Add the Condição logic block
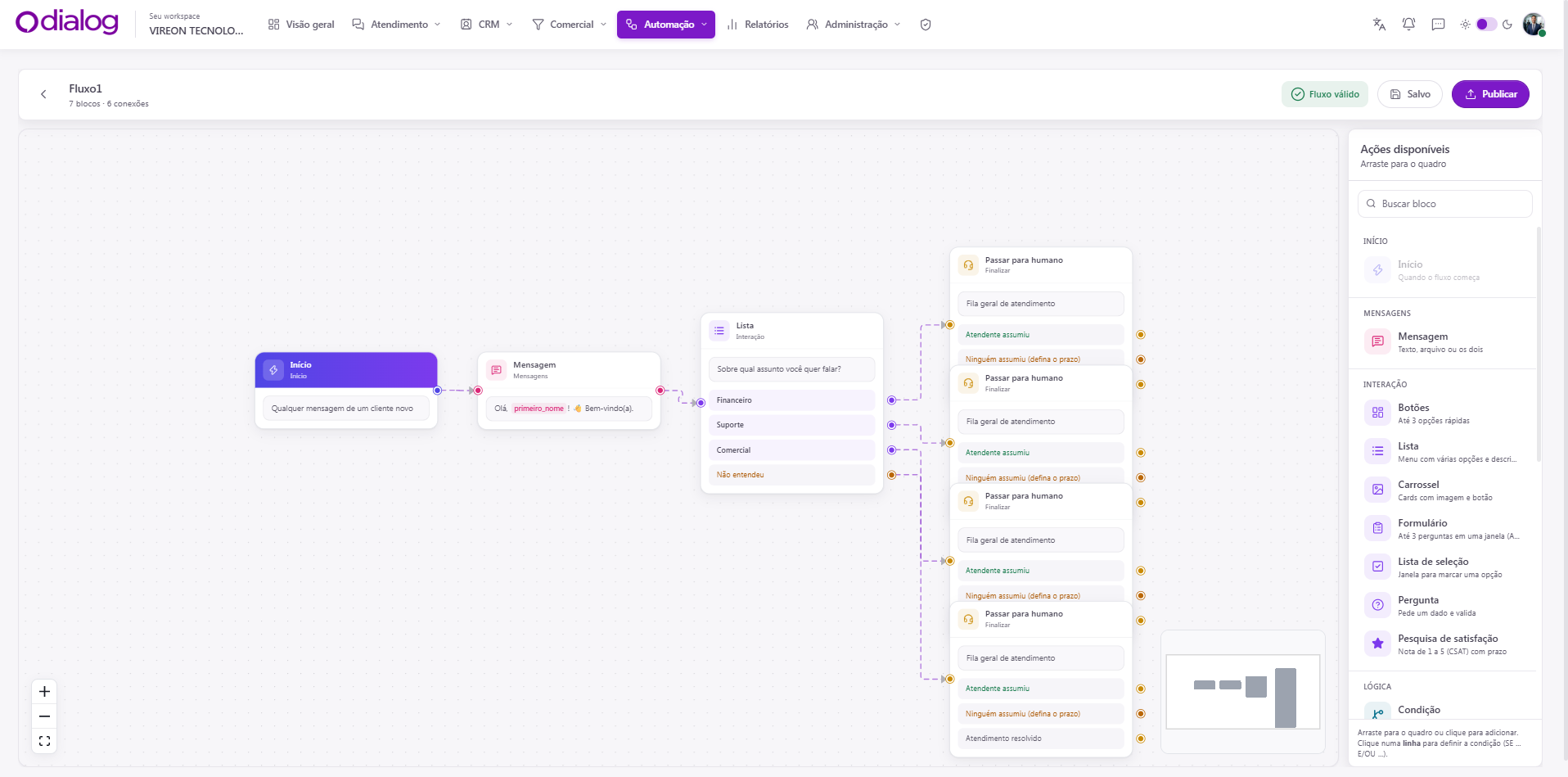Image resolution: width=1568 pixels, height=777 pixels. (x=1443, y=710)
